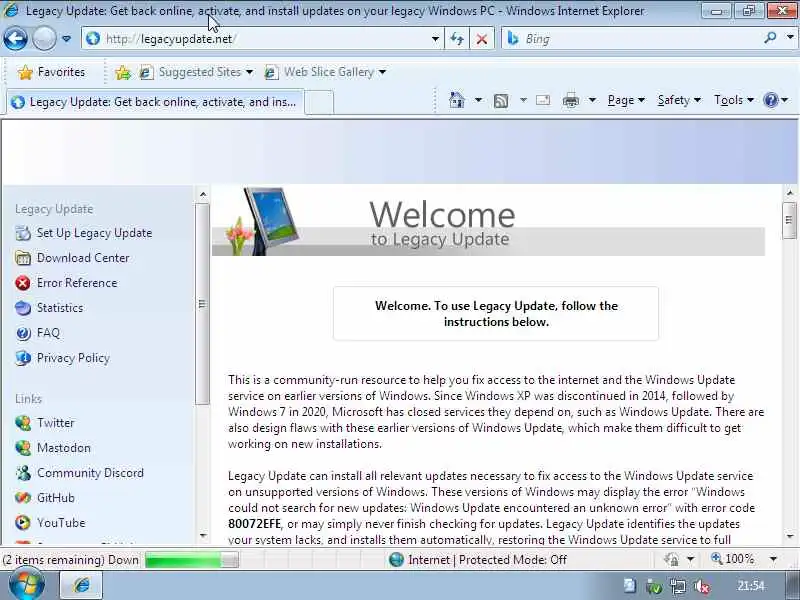Expand the Home button dropdown arrow
The width and height of the screenshot is (800, 600).
[x=478, y=100]
